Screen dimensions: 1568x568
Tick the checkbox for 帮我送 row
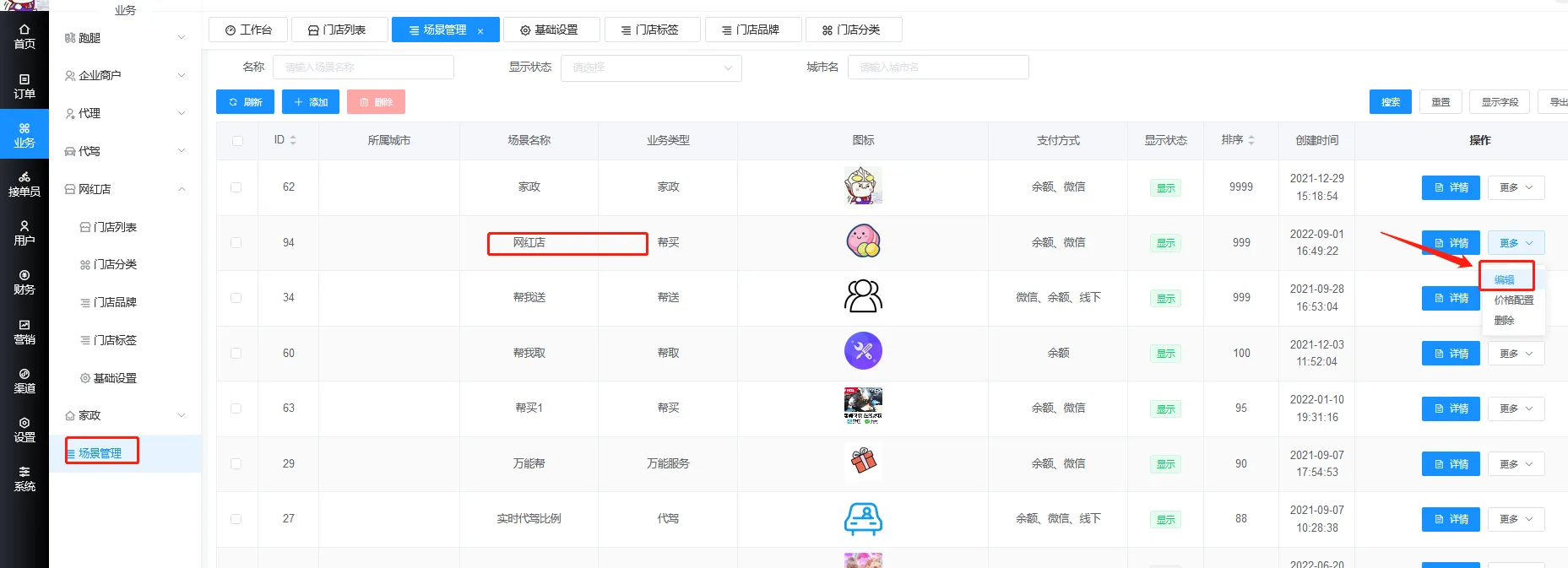pyautogui.click(x=236, y=298)
